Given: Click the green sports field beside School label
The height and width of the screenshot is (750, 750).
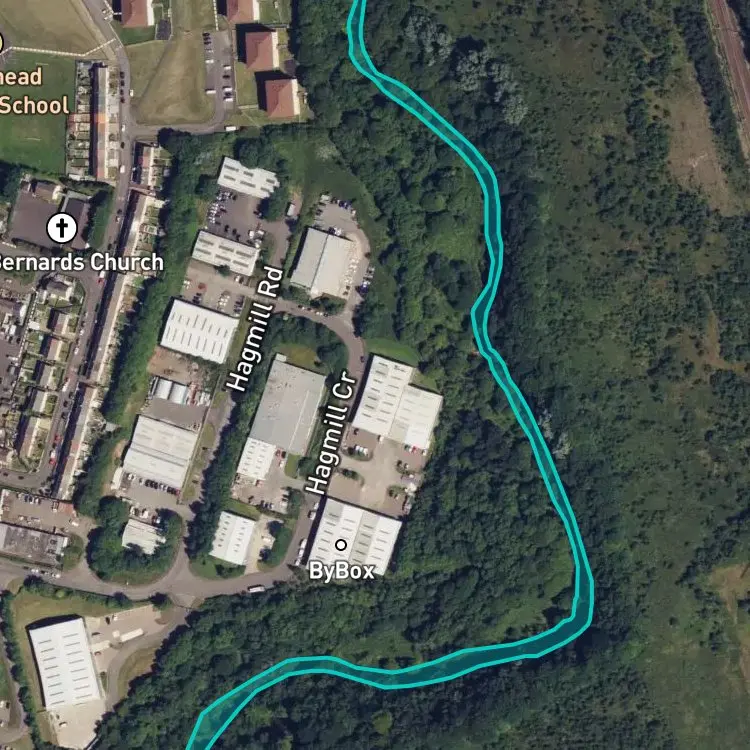Looking at the screenshot, I should tap(33, 143).
